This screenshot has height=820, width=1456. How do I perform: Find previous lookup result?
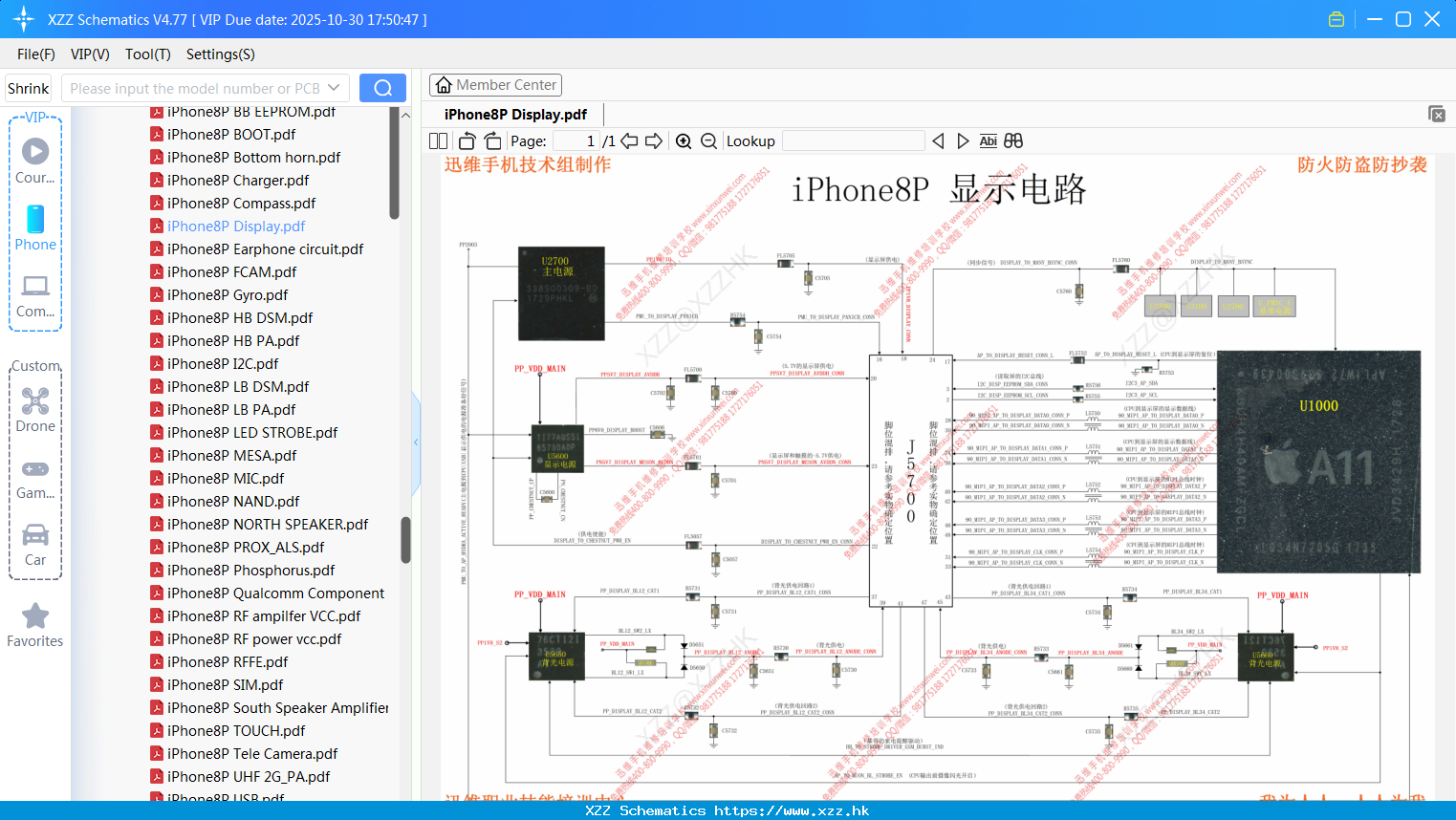[x=938, y=140]
